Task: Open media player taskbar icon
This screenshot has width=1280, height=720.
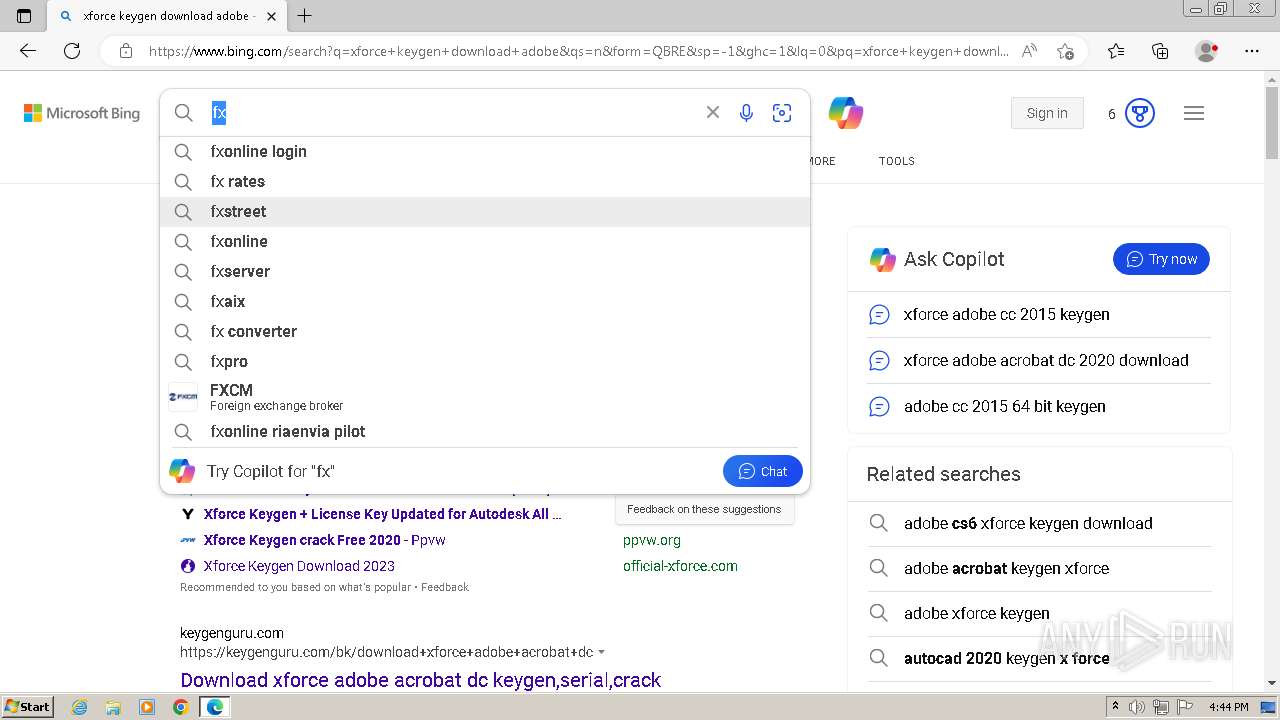Action: [147, 707]
